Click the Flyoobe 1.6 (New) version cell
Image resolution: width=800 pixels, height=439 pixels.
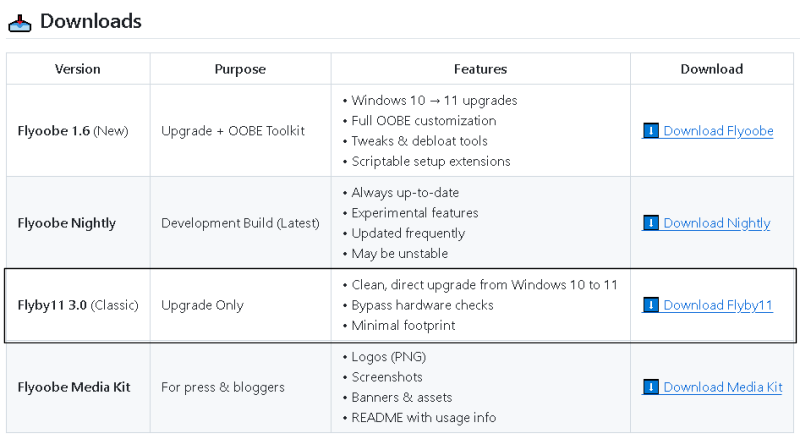[72, 131]
